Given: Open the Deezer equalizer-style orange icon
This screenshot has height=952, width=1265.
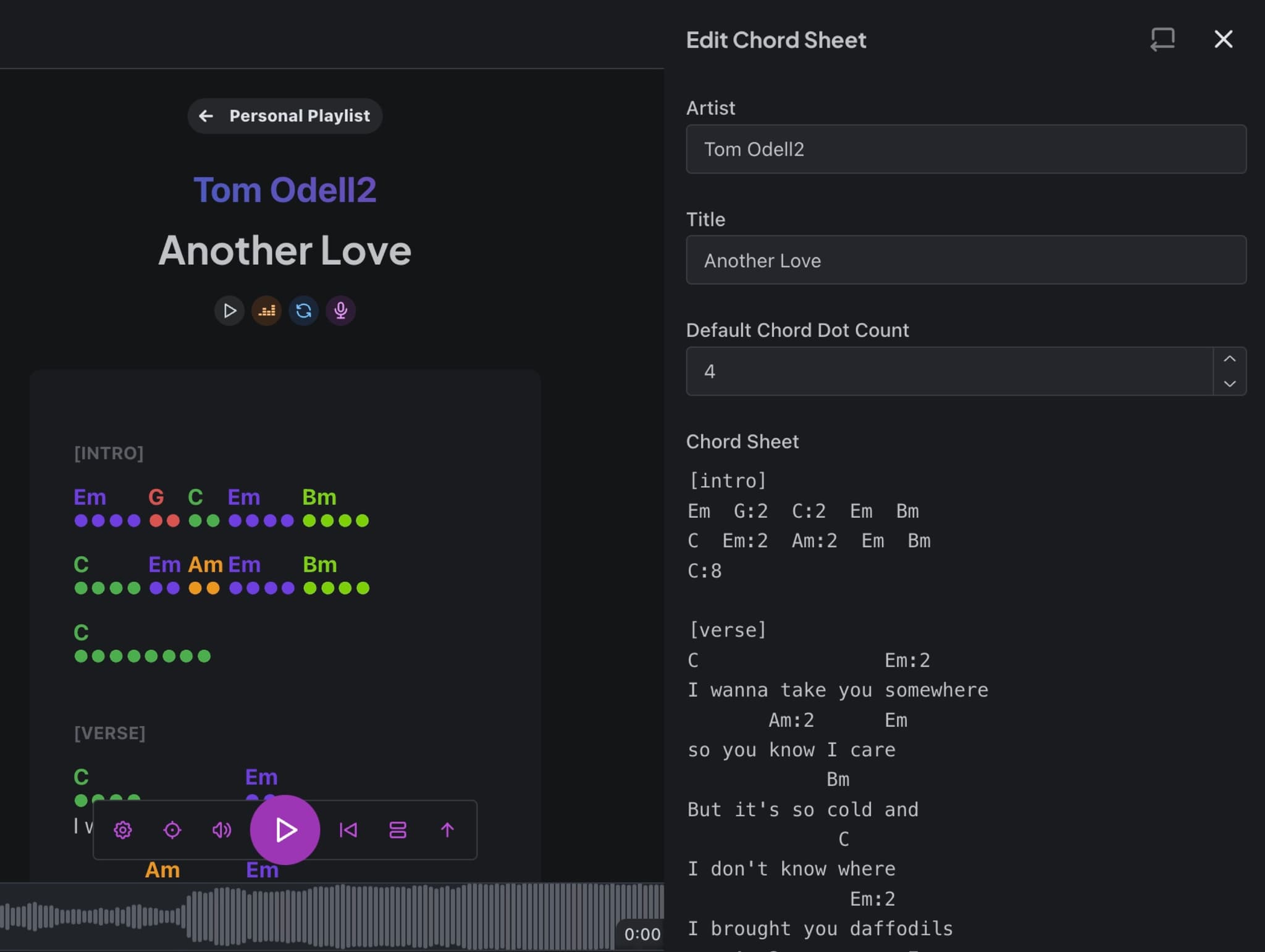Looking at the screenshot, I should (x=266, y=310).
